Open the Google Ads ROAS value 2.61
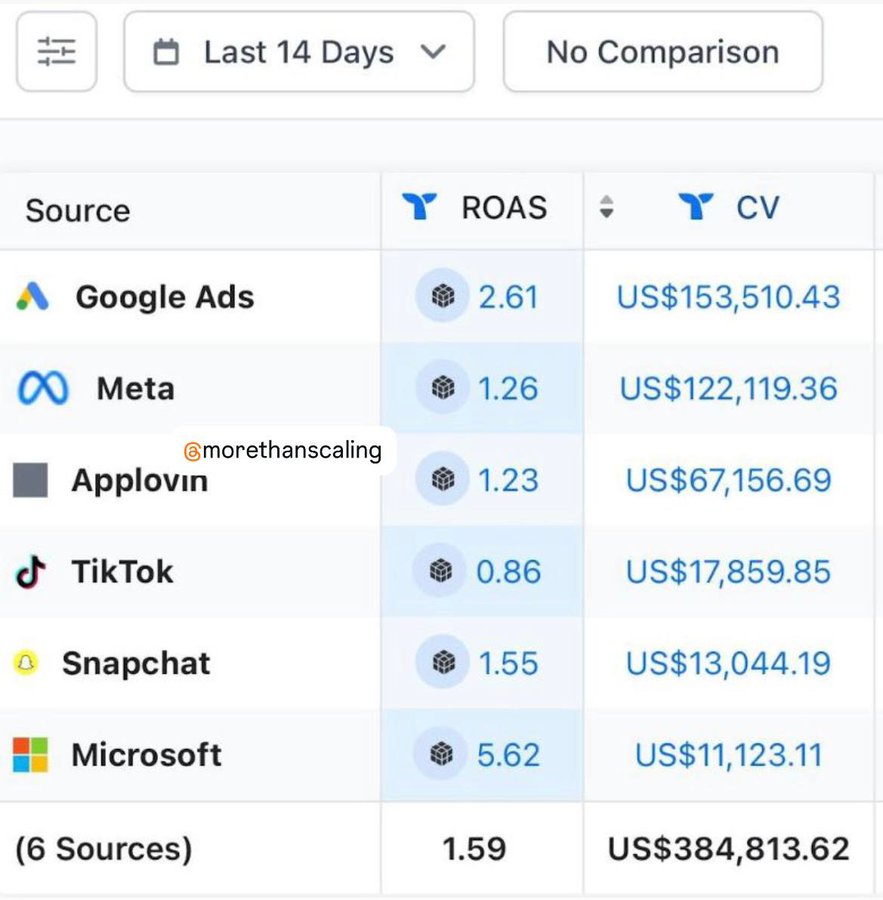 (x=509, y=297)
